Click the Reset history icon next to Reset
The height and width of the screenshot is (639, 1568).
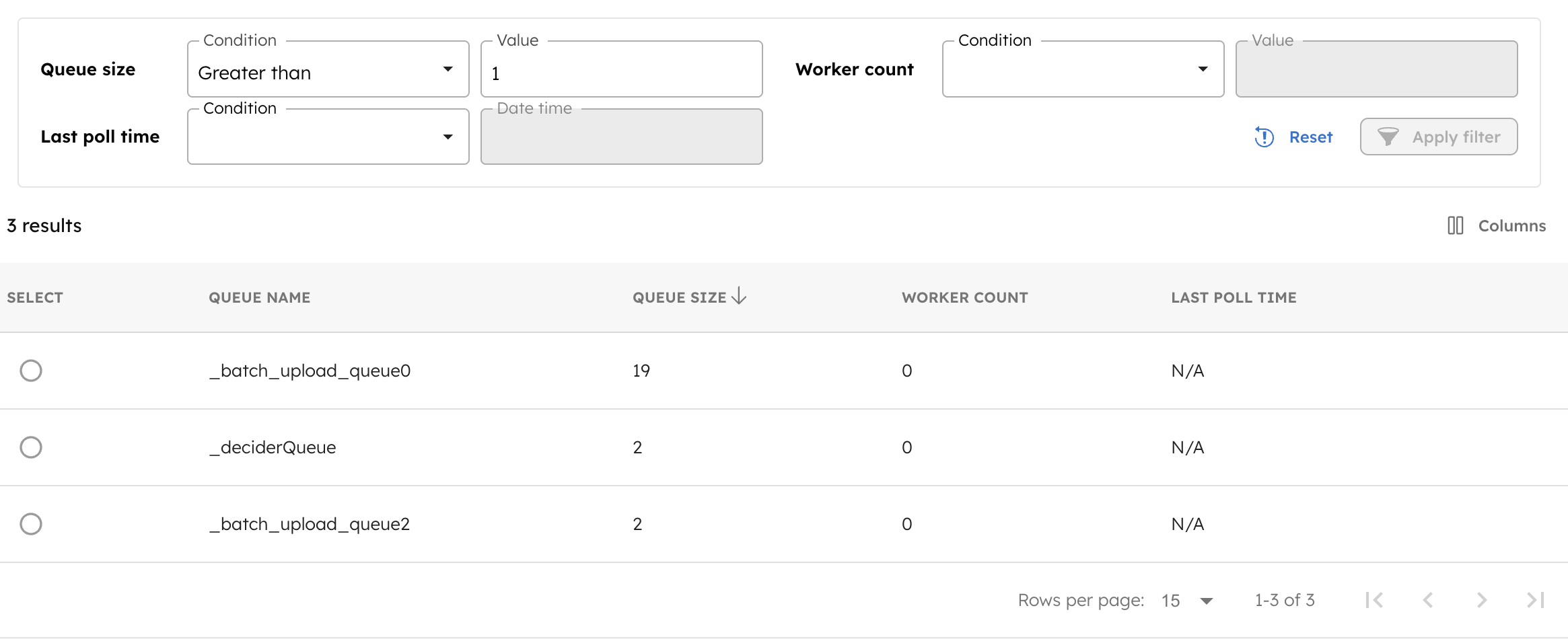(1264, 137)
